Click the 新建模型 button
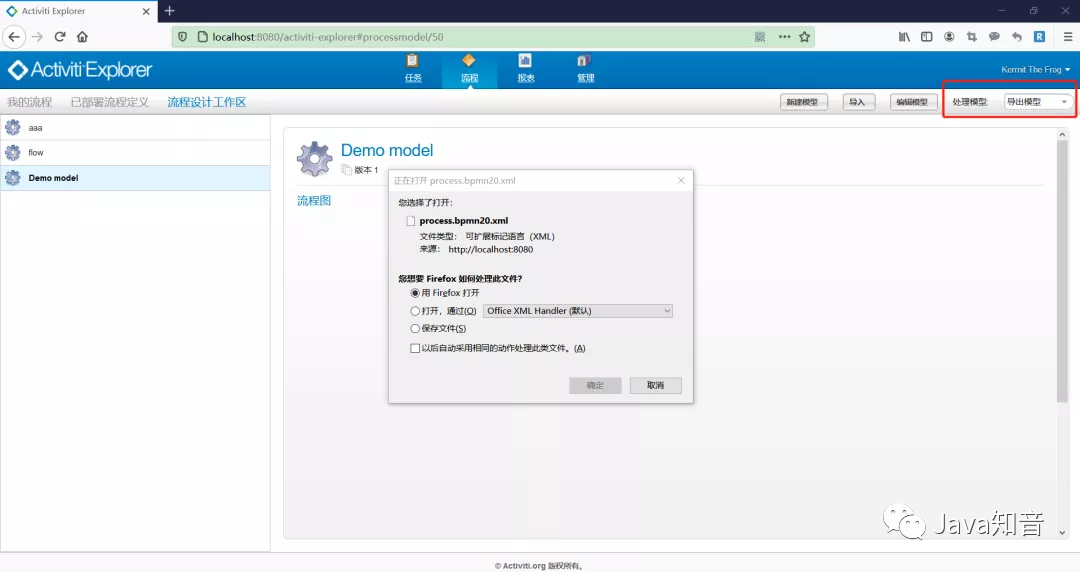The width and height of the screenshot is (1080, 572). pyautogui.click(x=802, y=102)
